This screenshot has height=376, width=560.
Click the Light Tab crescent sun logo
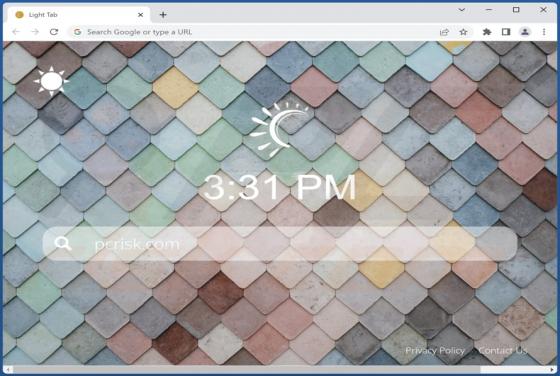pyautogui.click(x=280, y=129)
